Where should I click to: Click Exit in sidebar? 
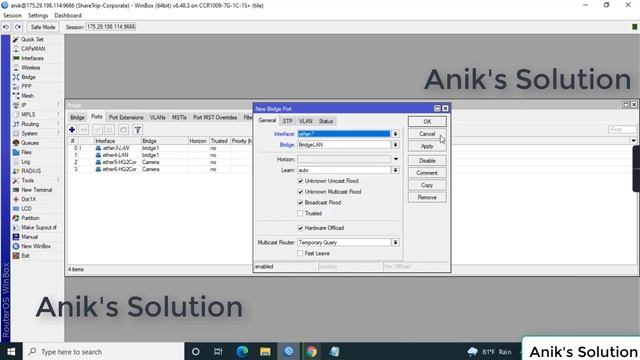pos(25,256)
